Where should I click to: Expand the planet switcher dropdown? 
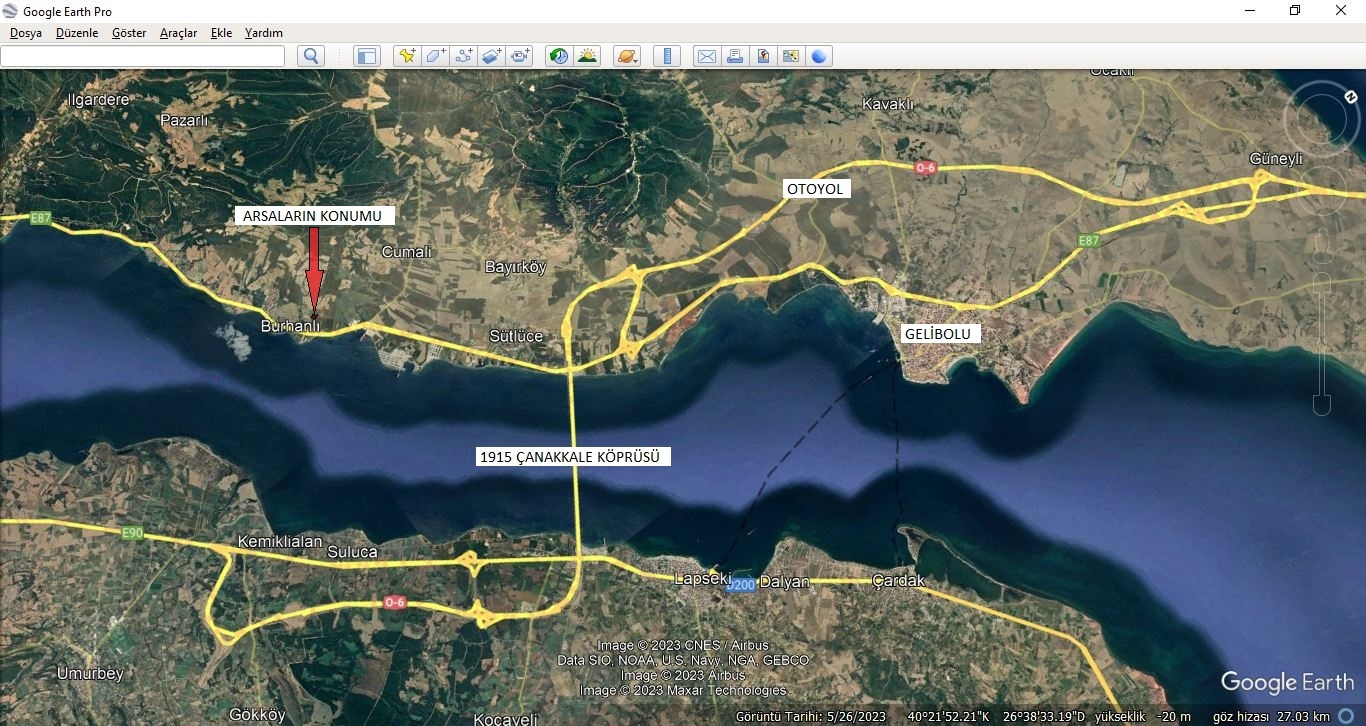627,56
